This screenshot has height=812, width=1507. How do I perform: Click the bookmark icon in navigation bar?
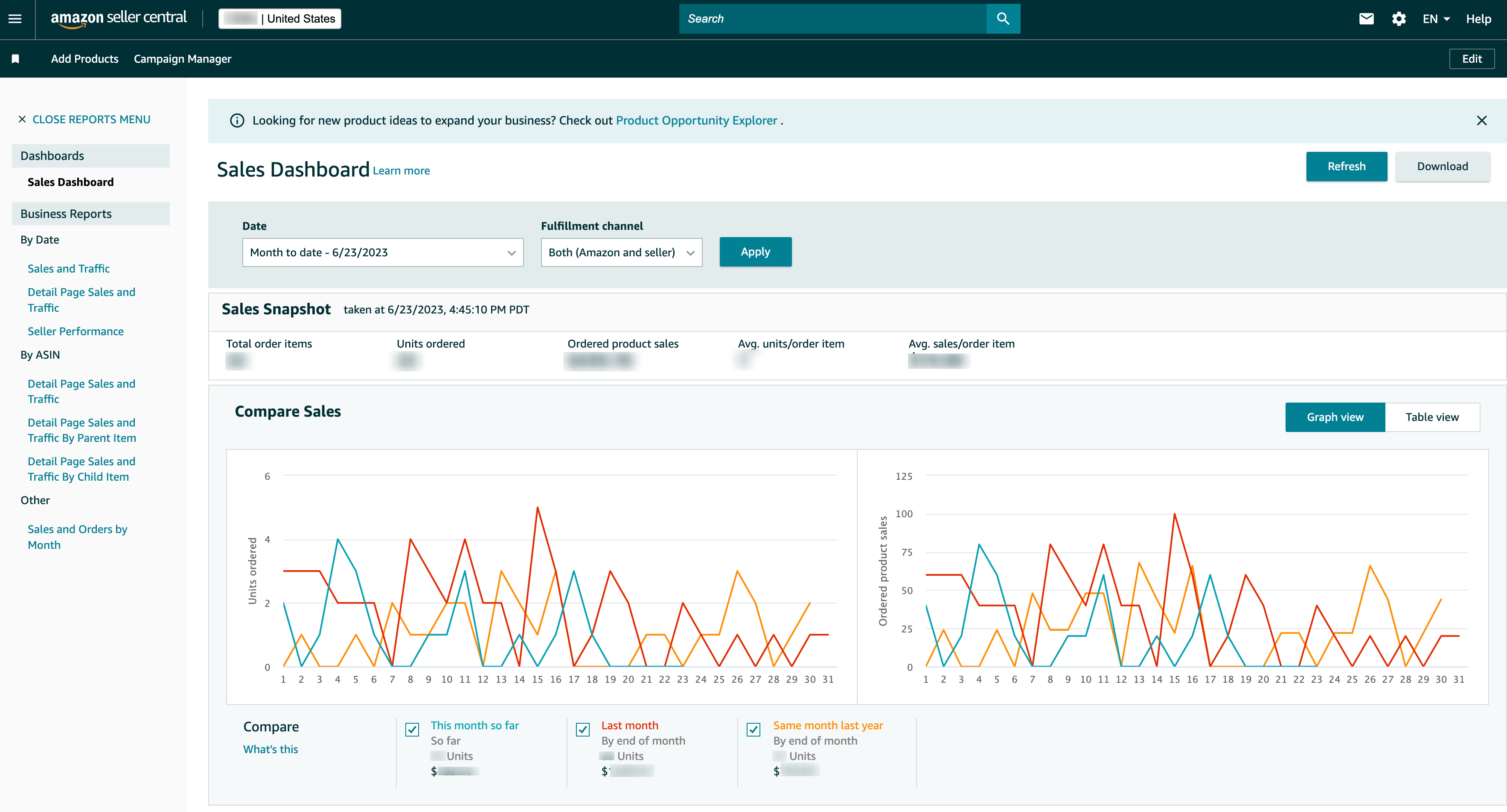point(16,58)
